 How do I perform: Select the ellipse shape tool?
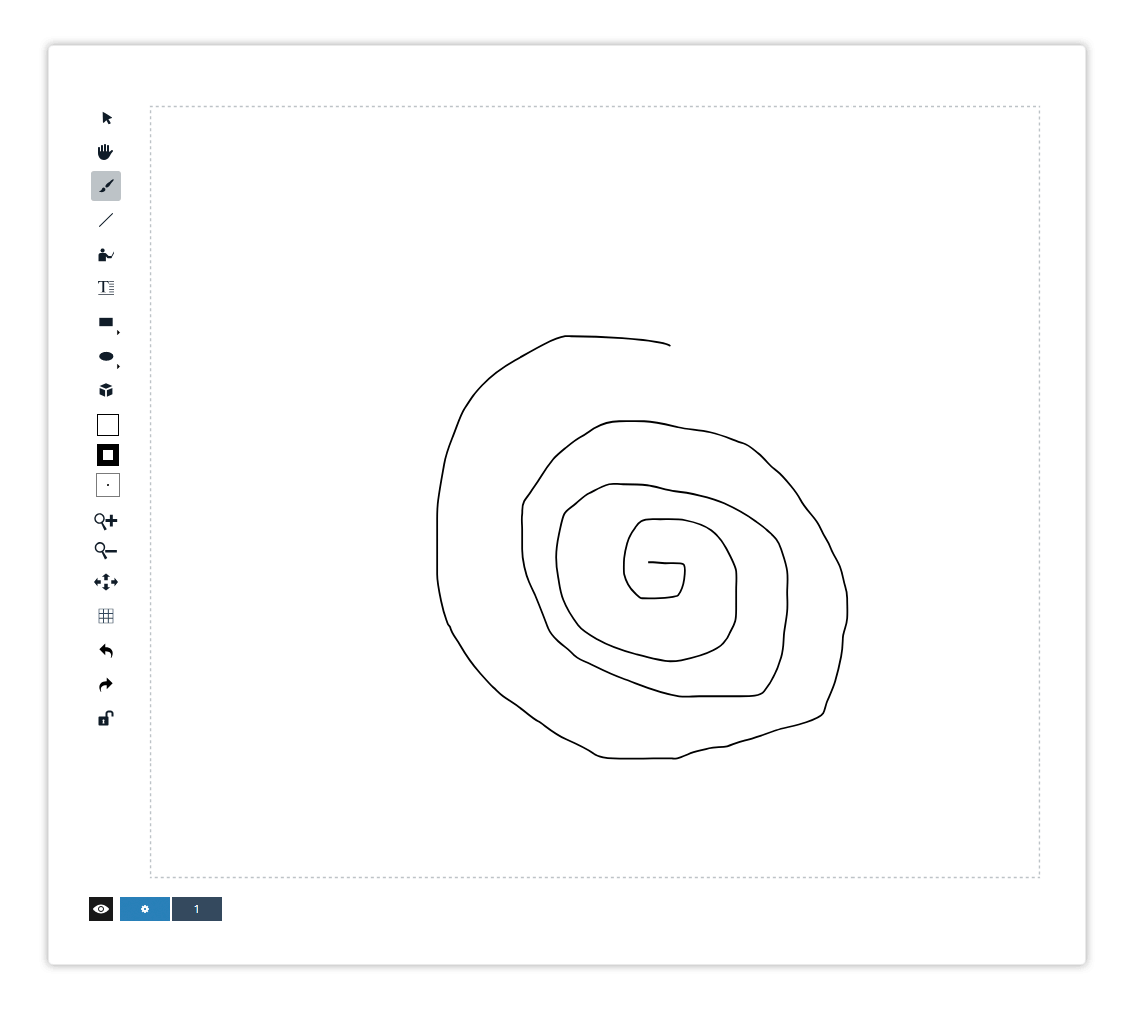pyautogui.click(x=106, y=356)
